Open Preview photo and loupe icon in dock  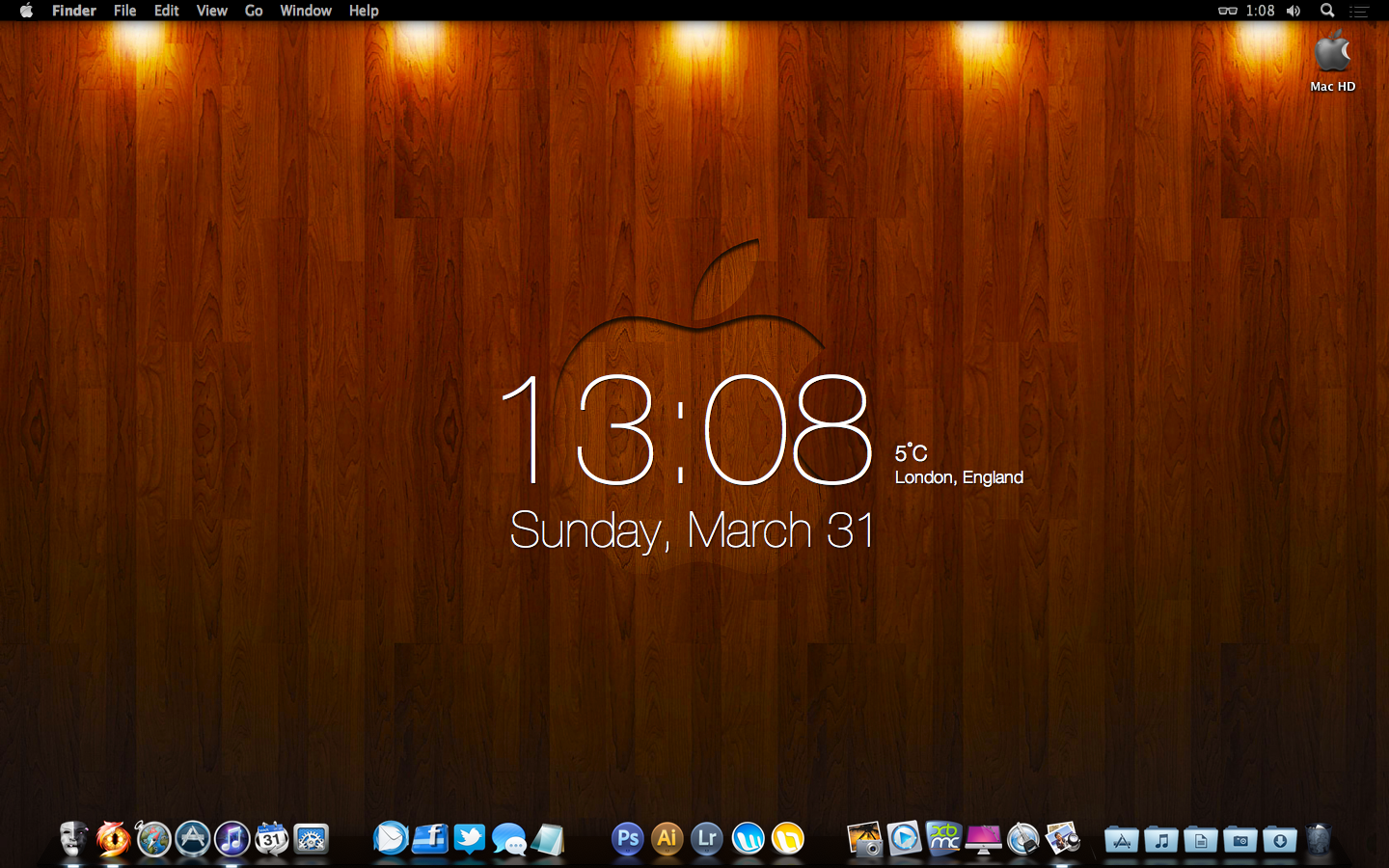point(1062,838)
